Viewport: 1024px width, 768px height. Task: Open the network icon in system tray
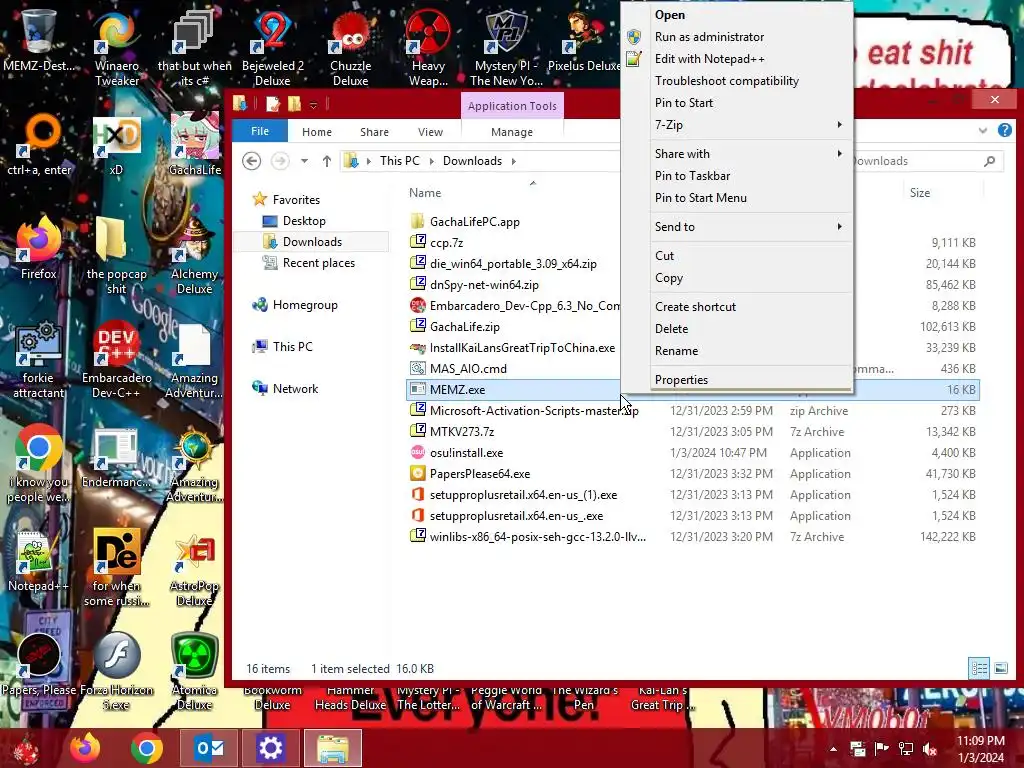[906, 748]
